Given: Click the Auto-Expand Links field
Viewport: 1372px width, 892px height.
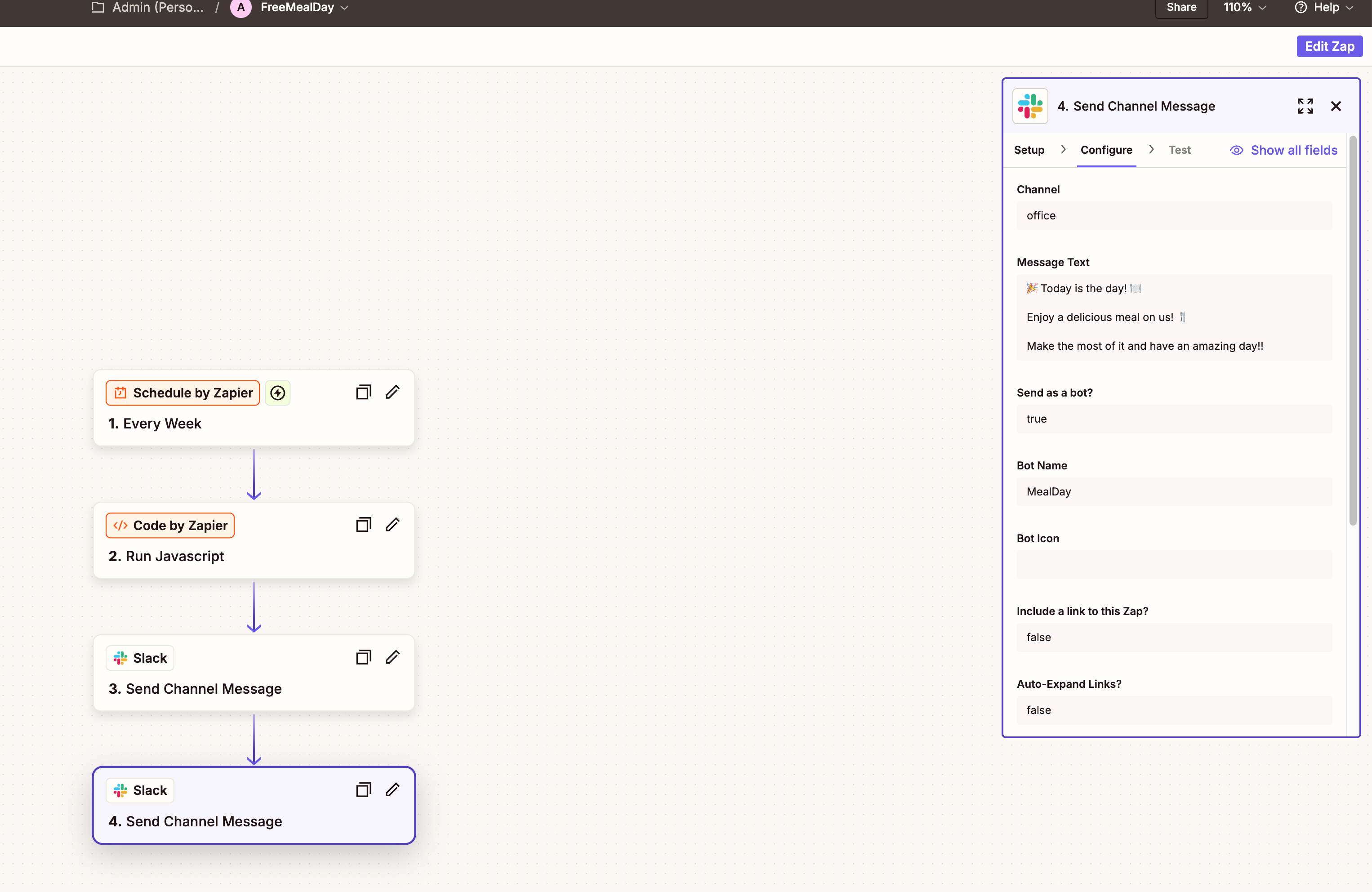Looking at the screenshot, I should [x=1174, y=710].
